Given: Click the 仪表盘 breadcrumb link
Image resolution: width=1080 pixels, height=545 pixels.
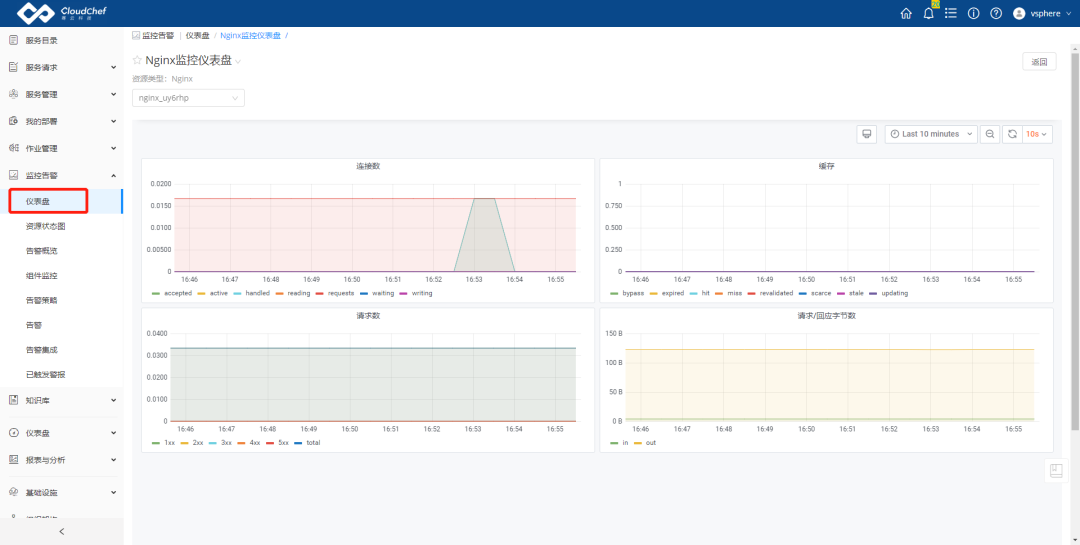Looking at the screenshot, I should (198, 35).
